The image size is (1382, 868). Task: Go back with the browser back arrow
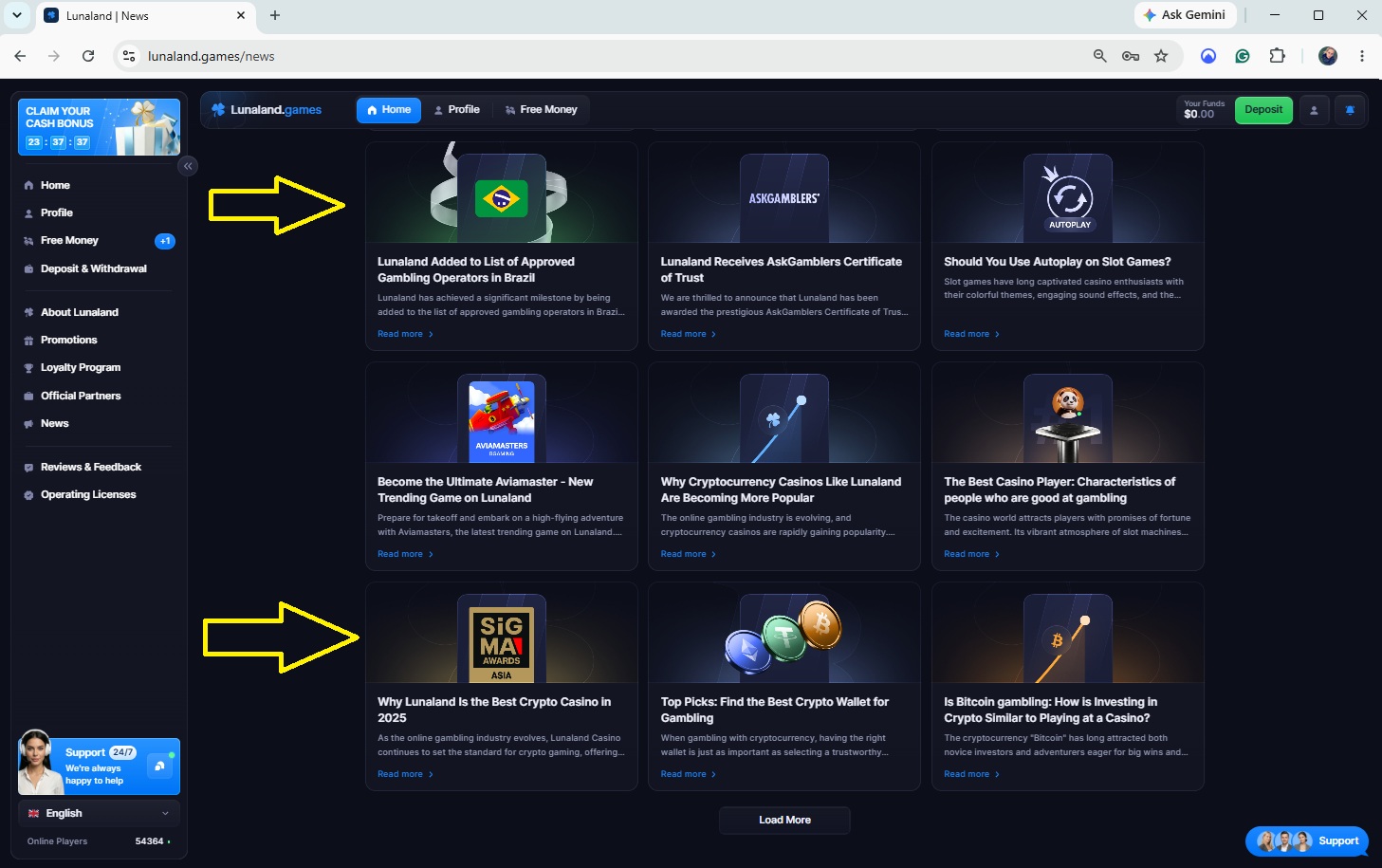pos(20,56)
